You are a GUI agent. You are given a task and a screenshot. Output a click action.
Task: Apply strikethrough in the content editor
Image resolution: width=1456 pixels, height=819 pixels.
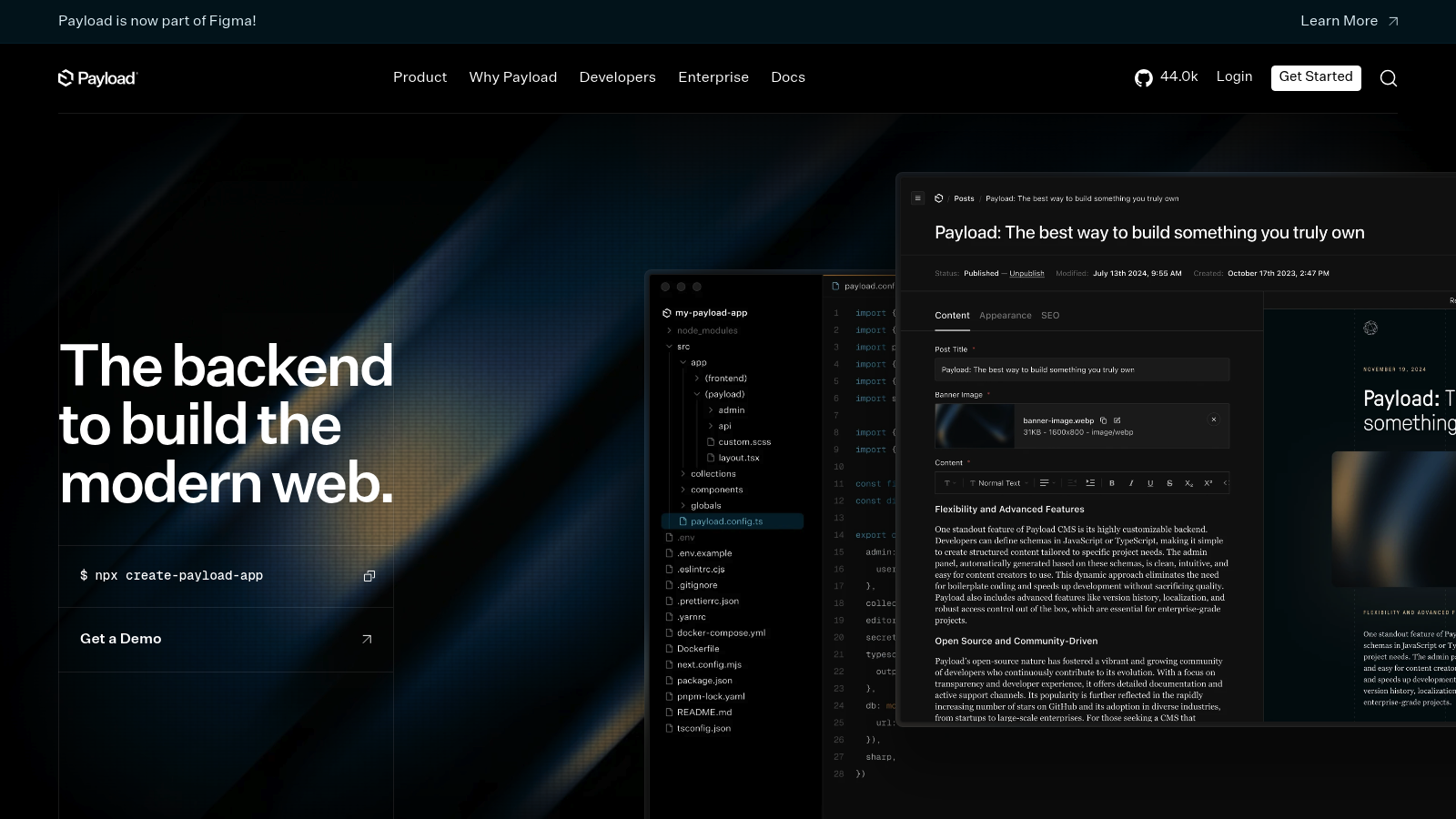tap(1169, 483)
